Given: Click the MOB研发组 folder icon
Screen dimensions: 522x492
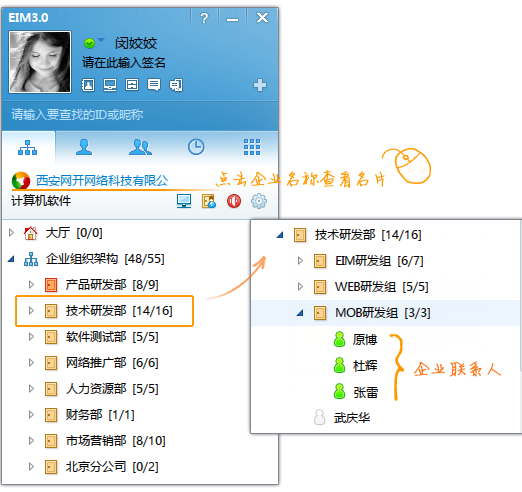Looking at the screenshot, I should click(x=320, y=313).
